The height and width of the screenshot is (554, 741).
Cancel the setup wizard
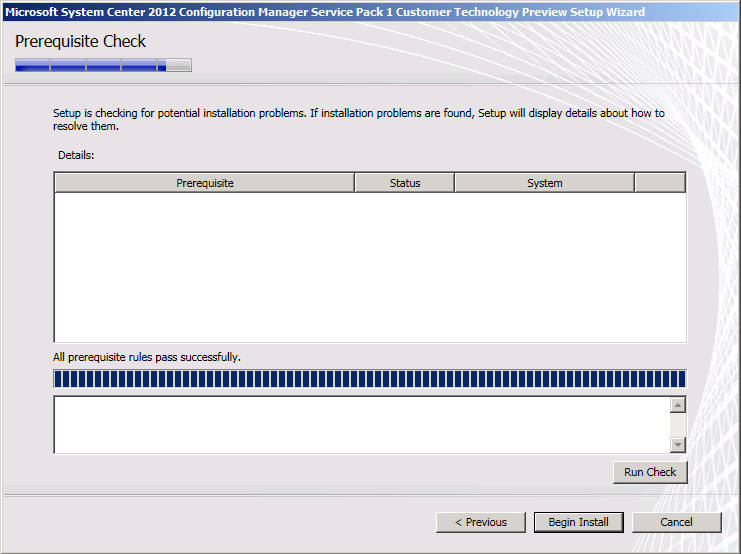676,522
